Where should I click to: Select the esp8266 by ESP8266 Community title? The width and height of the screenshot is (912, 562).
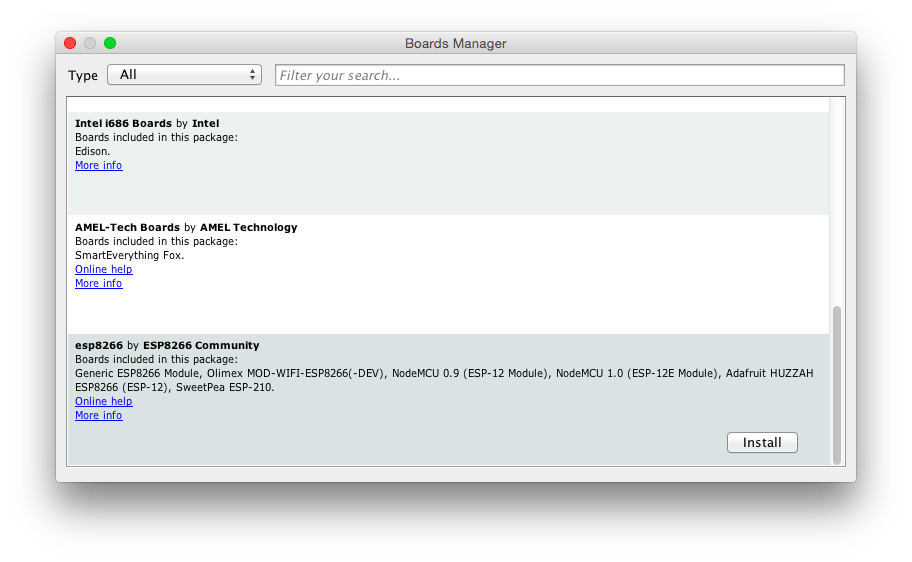click(167, 346)
